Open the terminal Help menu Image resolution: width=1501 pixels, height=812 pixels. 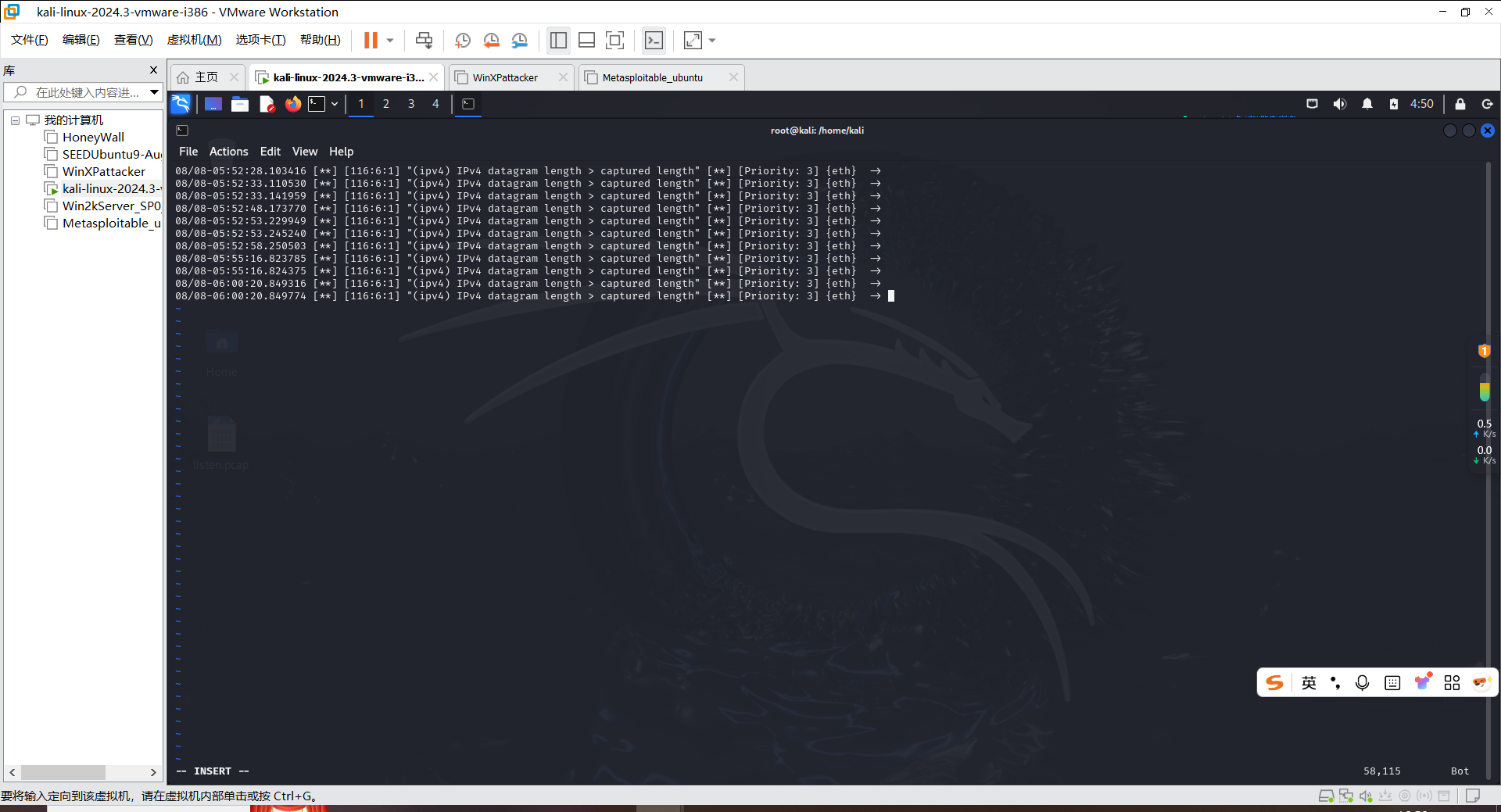tap(341, 152)
